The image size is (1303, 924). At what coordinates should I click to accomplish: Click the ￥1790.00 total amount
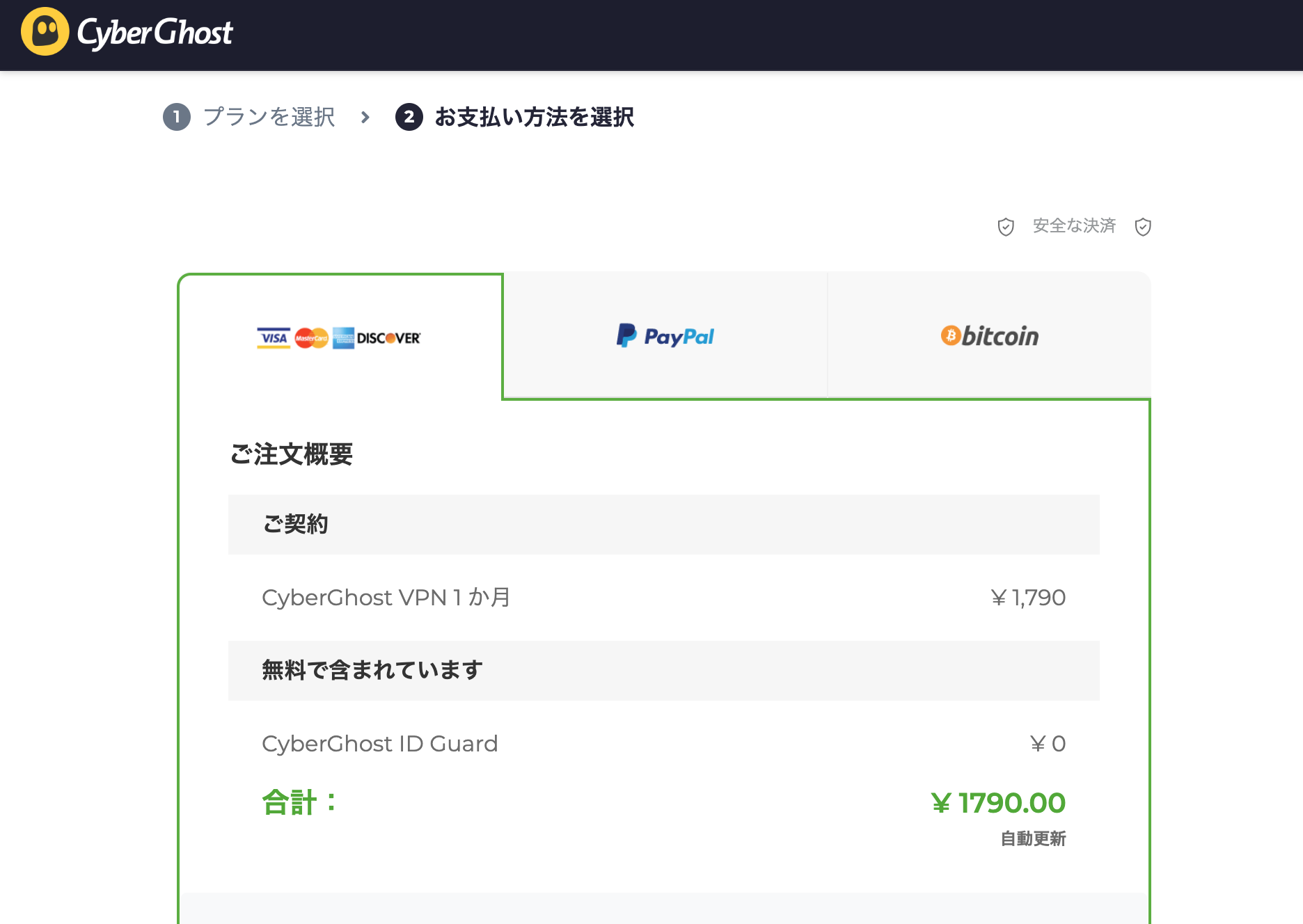[998, 803]
